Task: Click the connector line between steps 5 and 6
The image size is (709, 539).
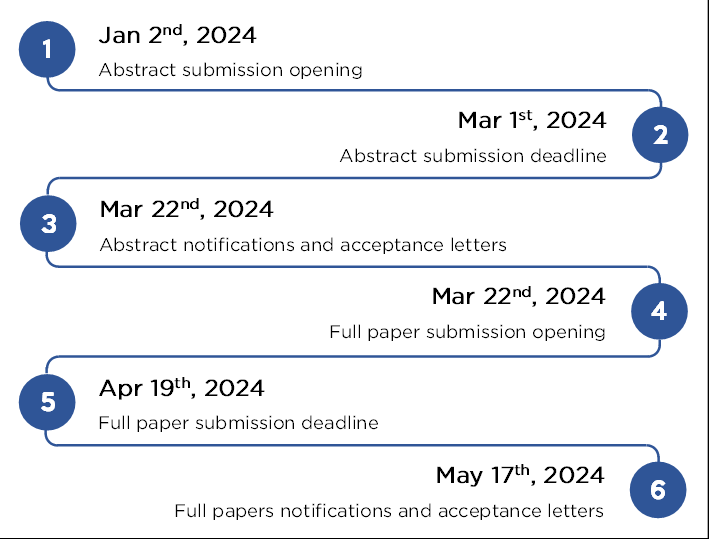Action: click(350, 445)
